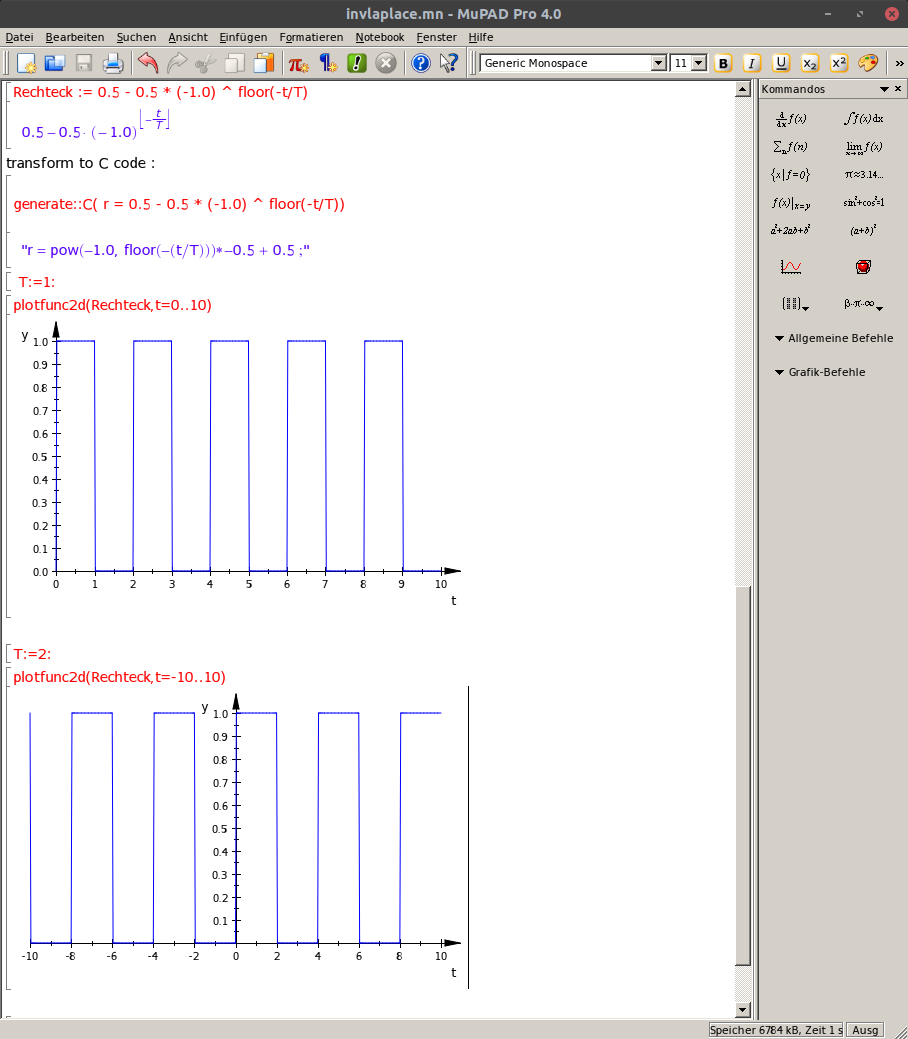This screenshot has height=1039, width=908.
Task: Click the T:=1: input line
Action: click(36, 282)
